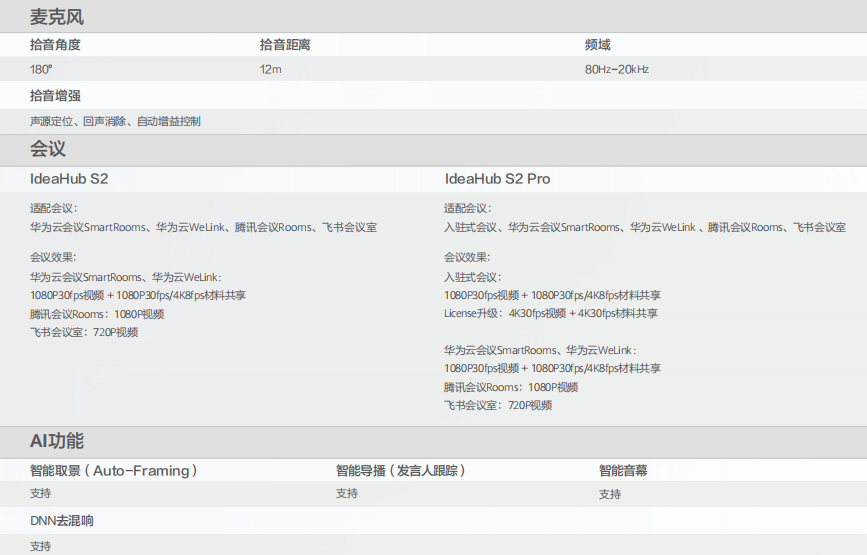Click 支持 under 智能取景
The image size is (867, 555).
[x=40, y=493]
